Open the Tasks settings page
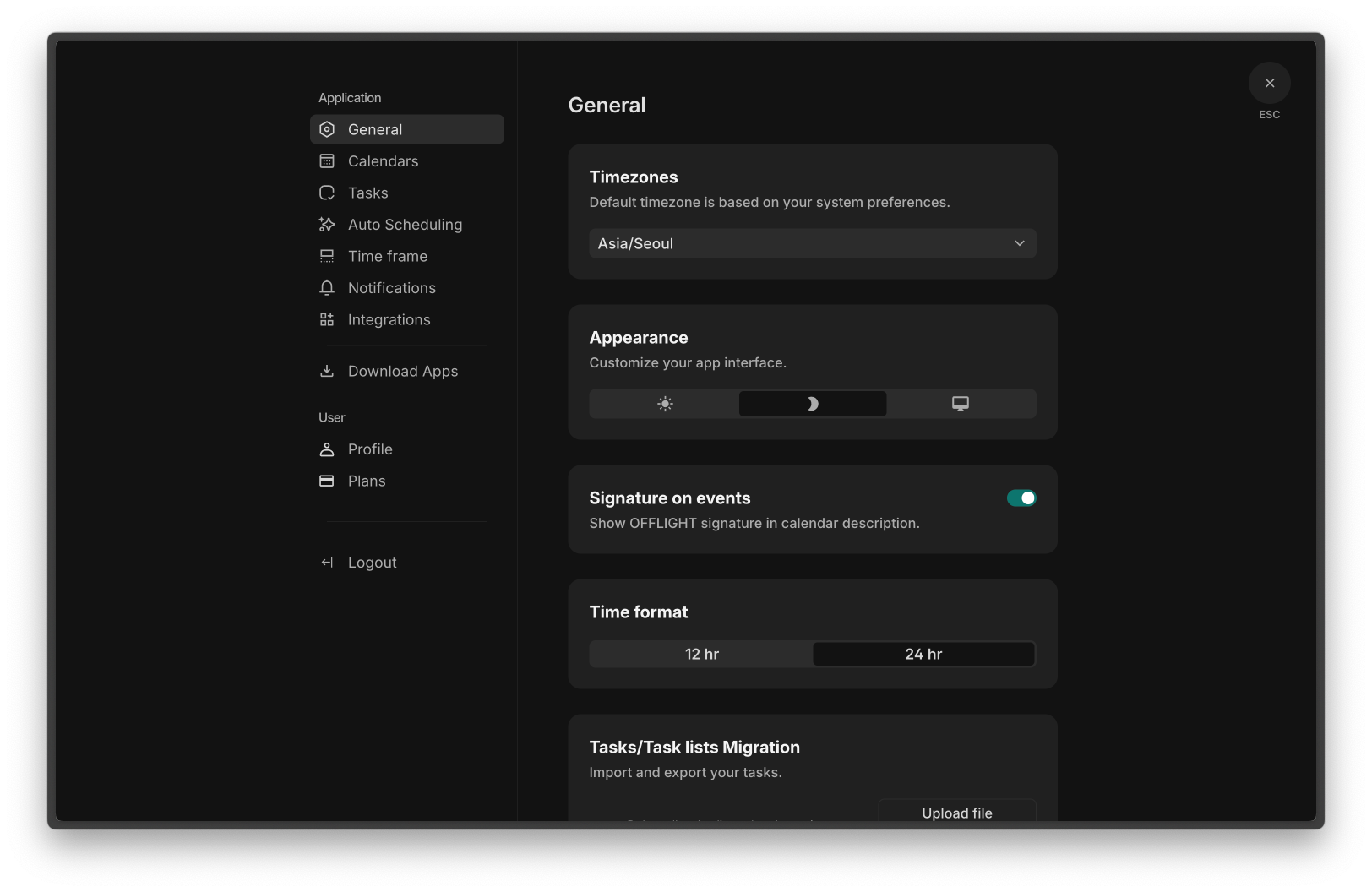Screen dimensions: 1372x892 (407, 193)
